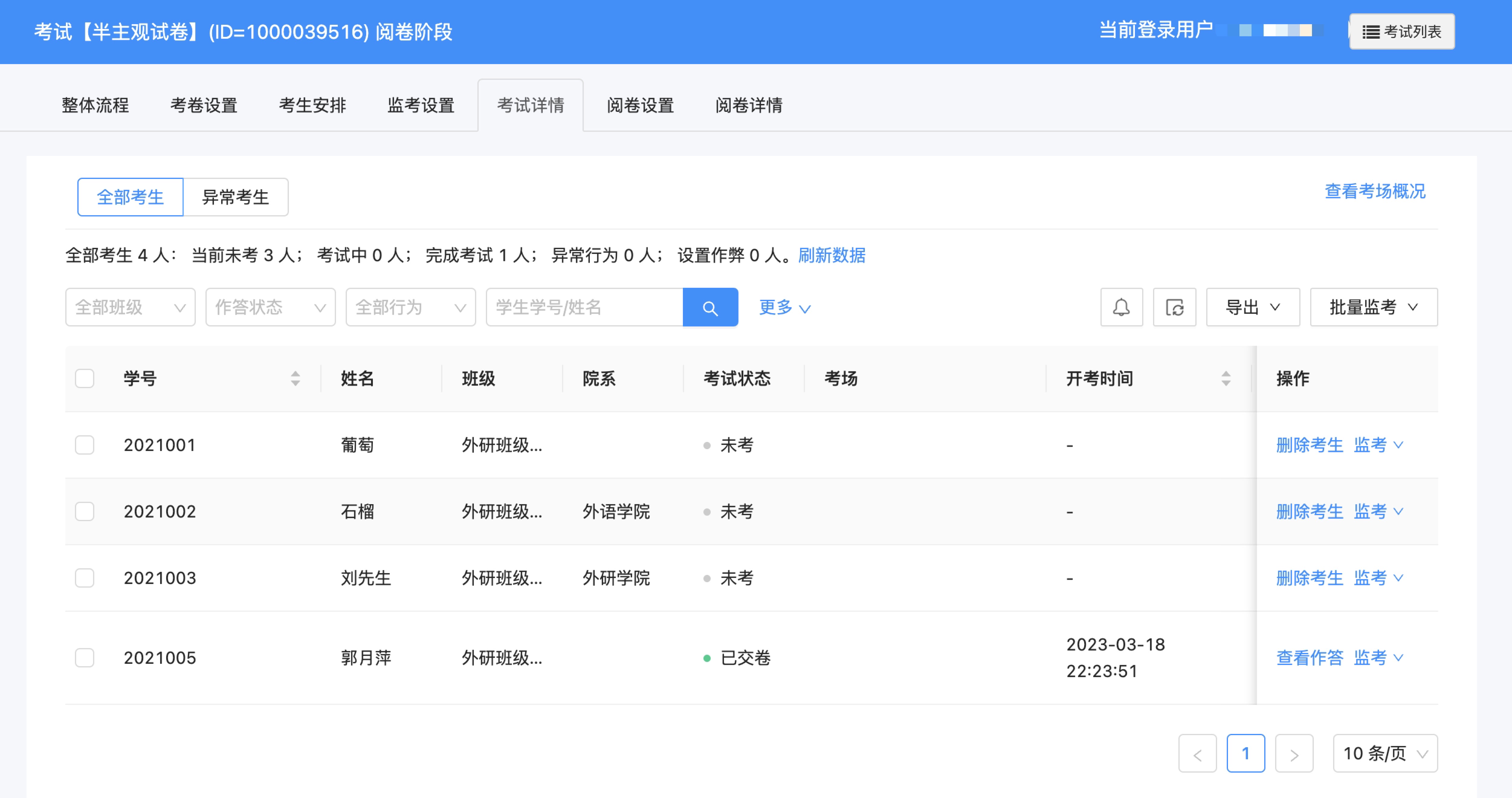Image resolution: width=1512 pixels, height=798 pixels.
Task: Open 监考 menu for 葡萄 row
Action: (x=1378, y=445)
